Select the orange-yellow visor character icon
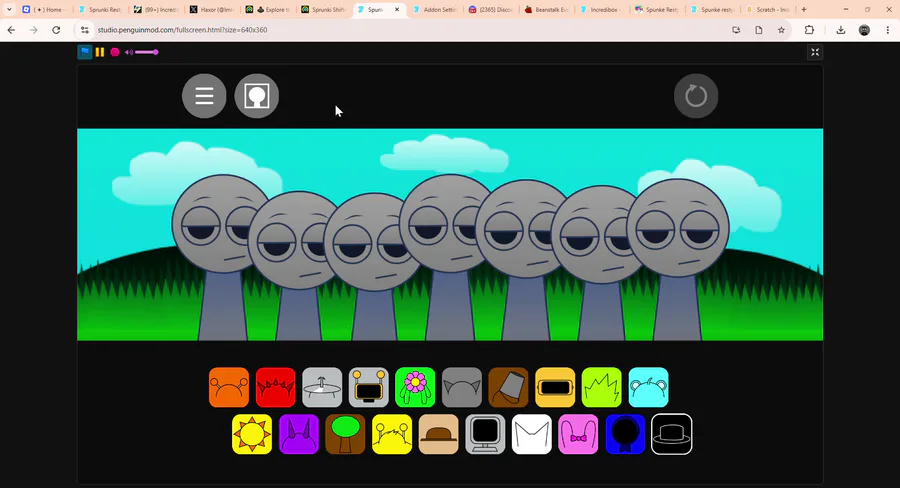Viewport: 900px width, 488px height. pyautogui.click(x=555, y=388)
